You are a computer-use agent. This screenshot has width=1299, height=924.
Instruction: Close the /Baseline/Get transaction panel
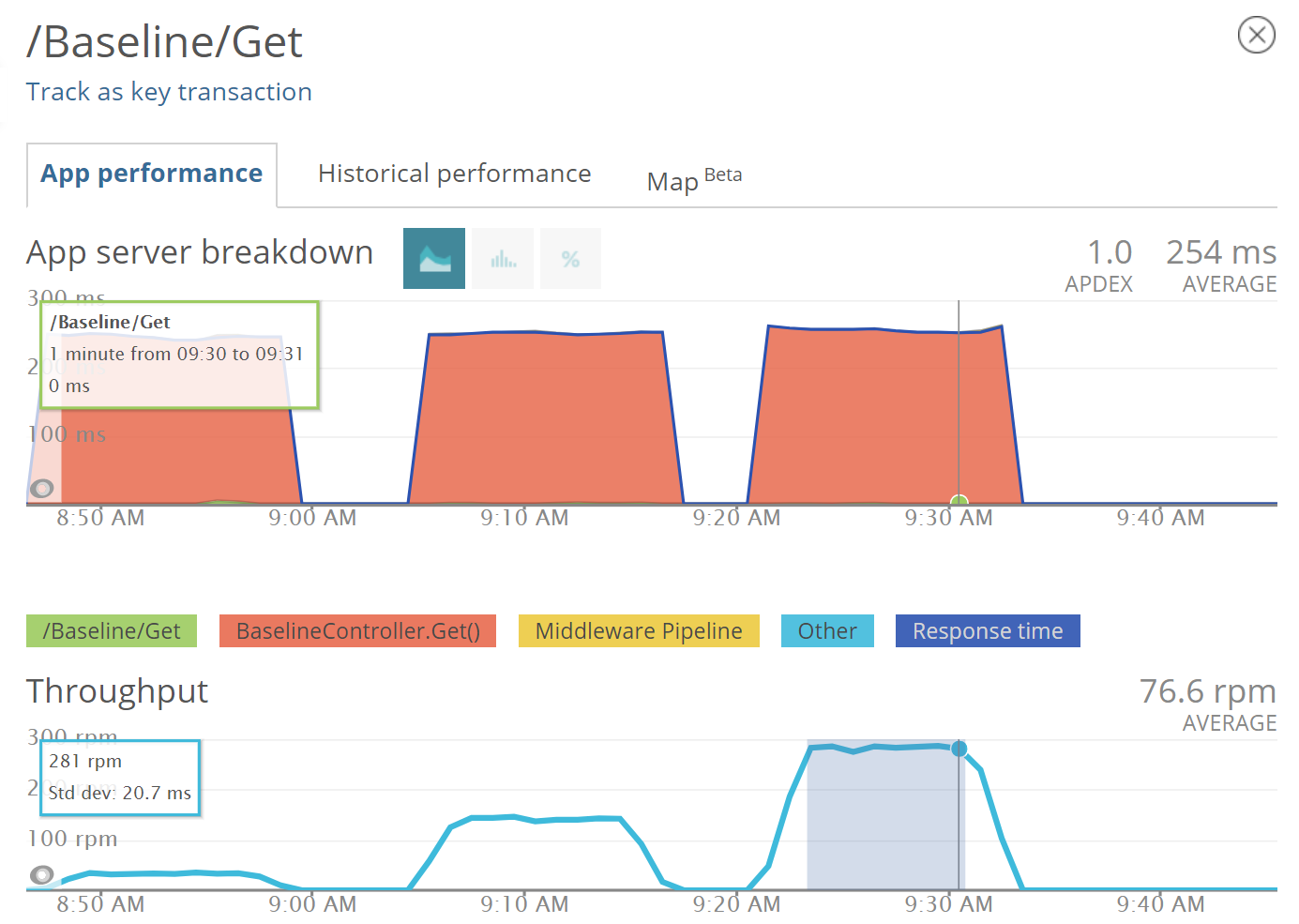coord(1256,35)
